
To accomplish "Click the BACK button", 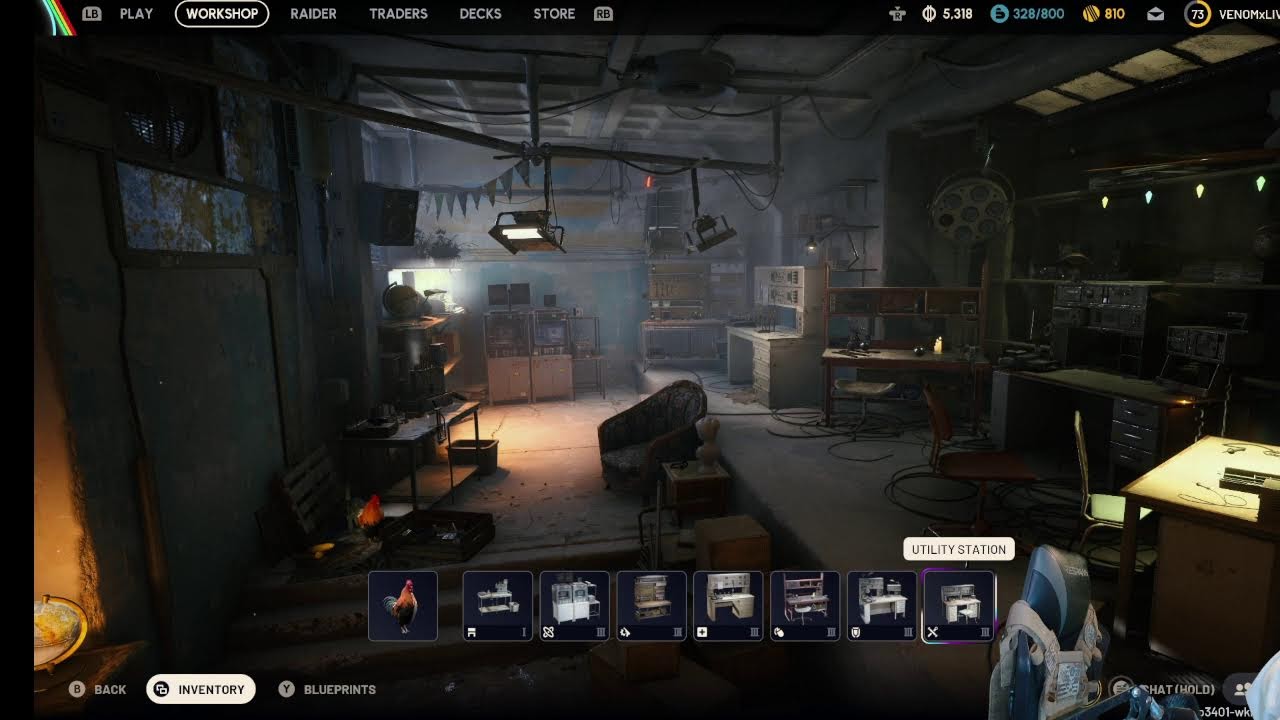I will pyautogui.click(x=97, y=689).
